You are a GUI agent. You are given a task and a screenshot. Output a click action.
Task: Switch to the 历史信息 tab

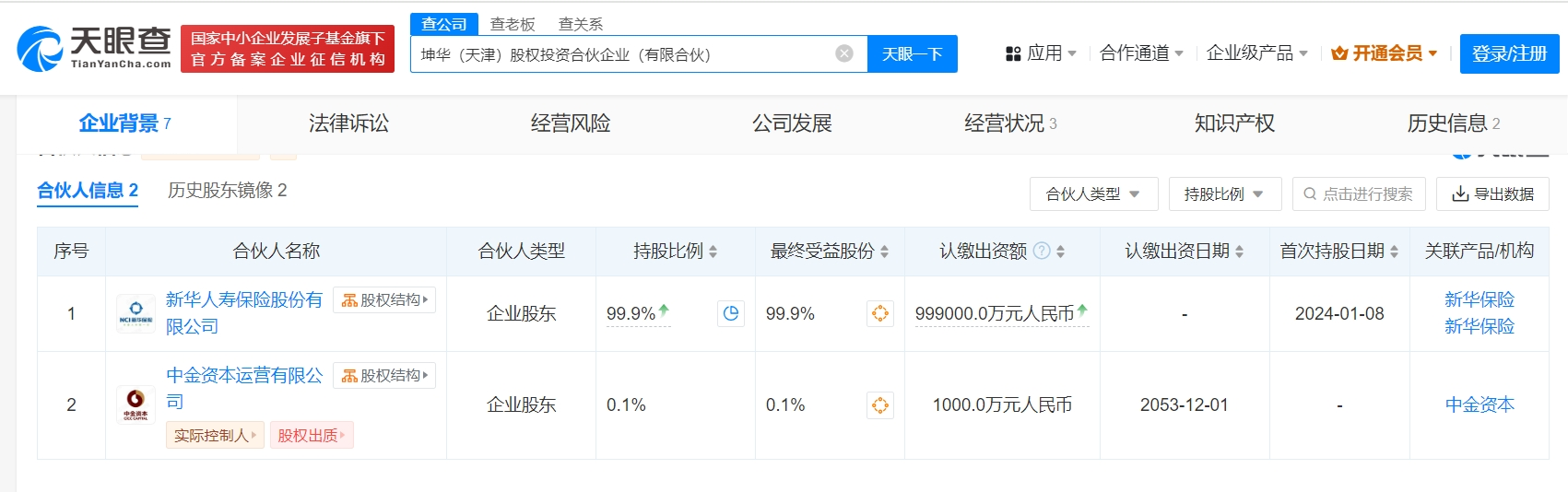click(x=1454, y=123)
